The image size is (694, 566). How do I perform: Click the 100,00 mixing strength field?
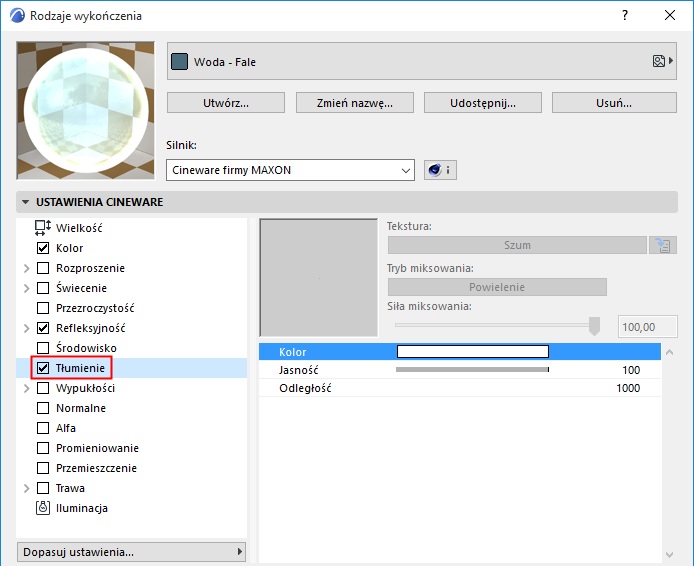click(648, 327)
